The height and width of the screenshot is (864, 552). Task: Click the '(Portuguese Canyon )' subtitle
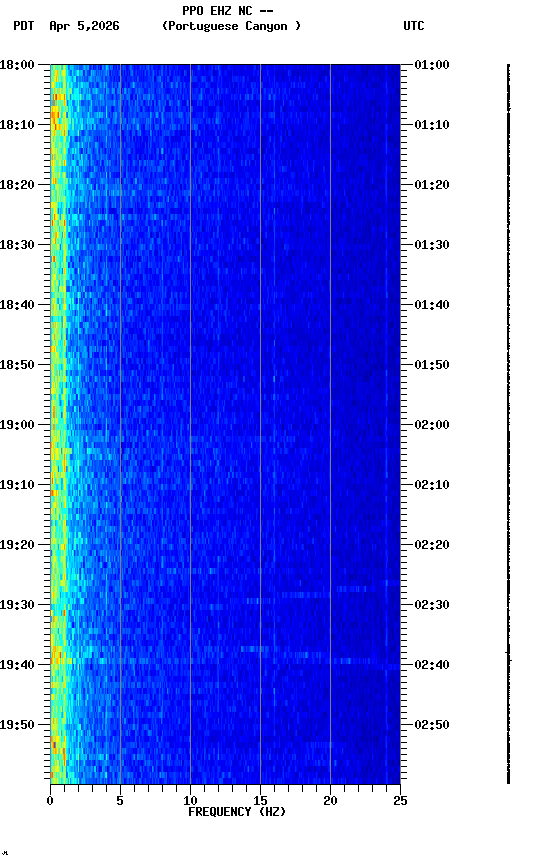tap(231, 26)
